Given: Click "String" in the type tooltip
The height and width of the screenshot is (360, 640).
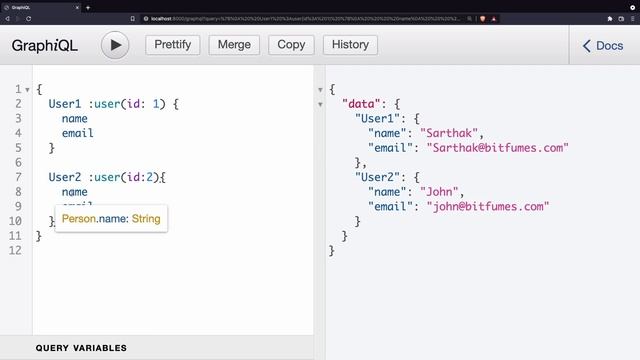Looking at the screenshot, I should [146, 219].
